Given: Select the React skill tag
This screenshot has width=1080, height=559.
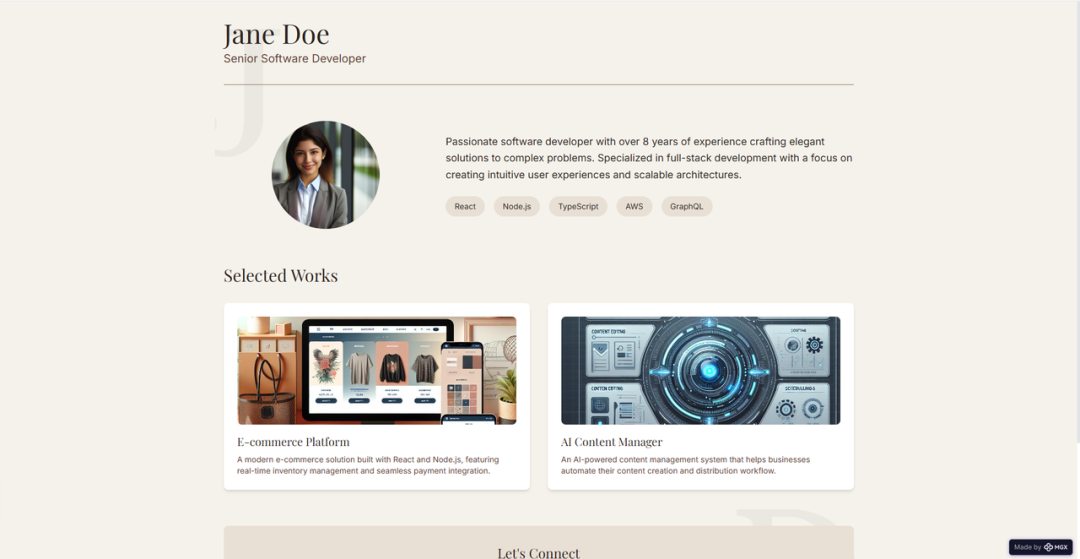Looking at the screenshot, I should pos(465,207).
